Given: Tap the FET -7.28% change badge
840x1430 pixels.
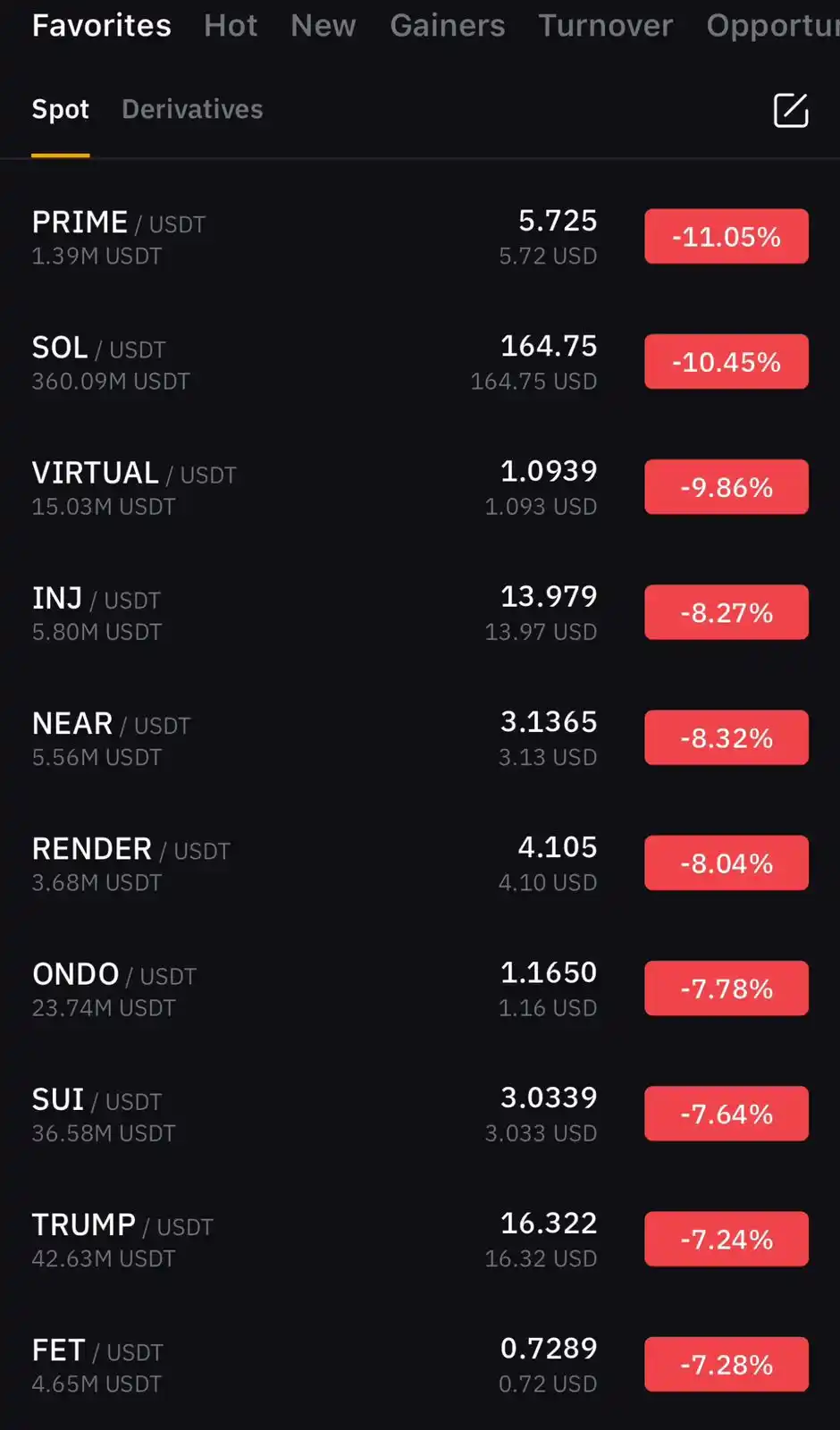Looking at the screenshot, I should [x=727, y=1364].
